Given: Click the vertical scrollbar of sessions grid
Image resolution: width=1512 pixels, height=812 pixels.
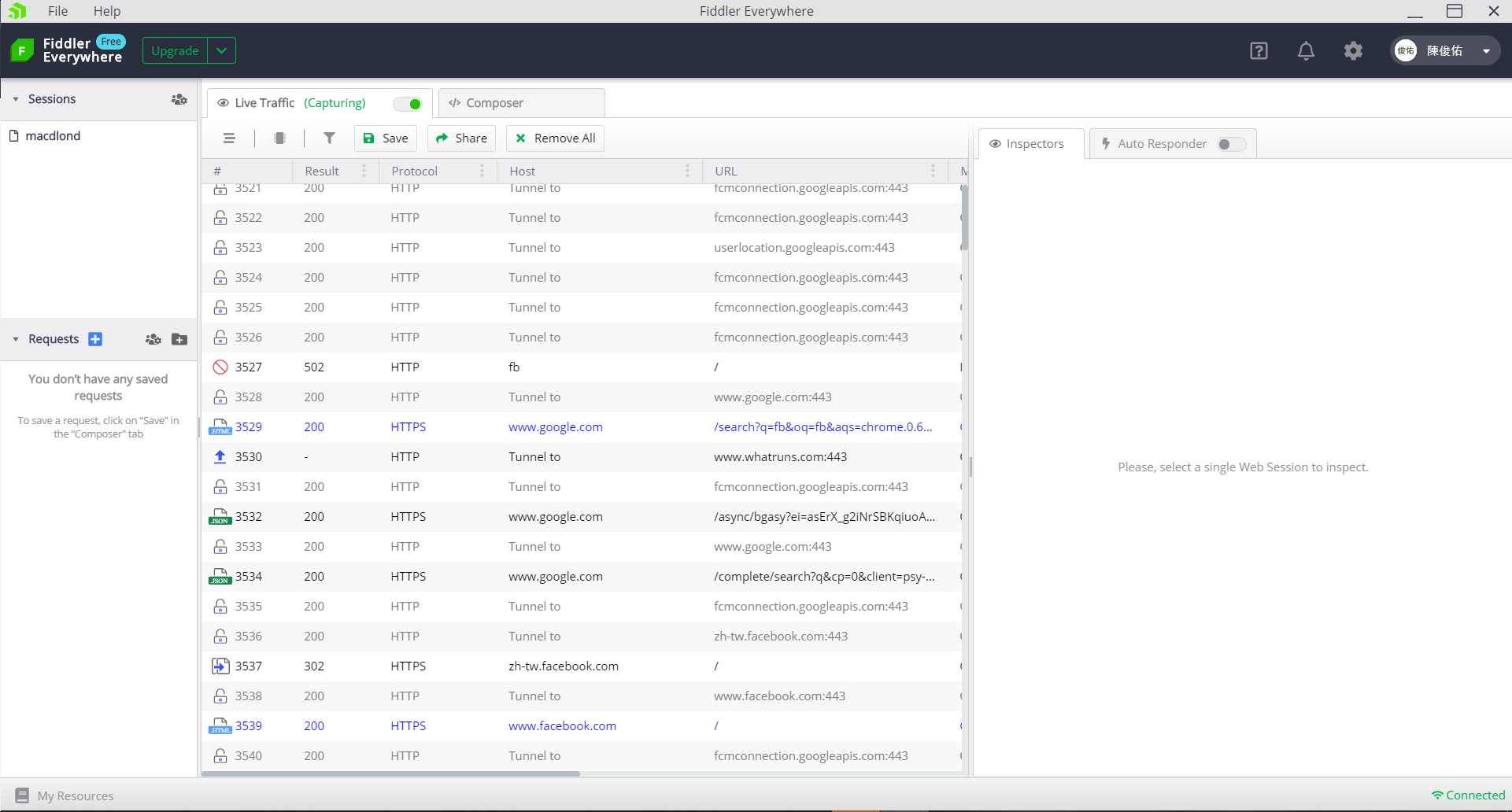Looking at the screenshot, I should pyautogui.click(x=964, y=219).
